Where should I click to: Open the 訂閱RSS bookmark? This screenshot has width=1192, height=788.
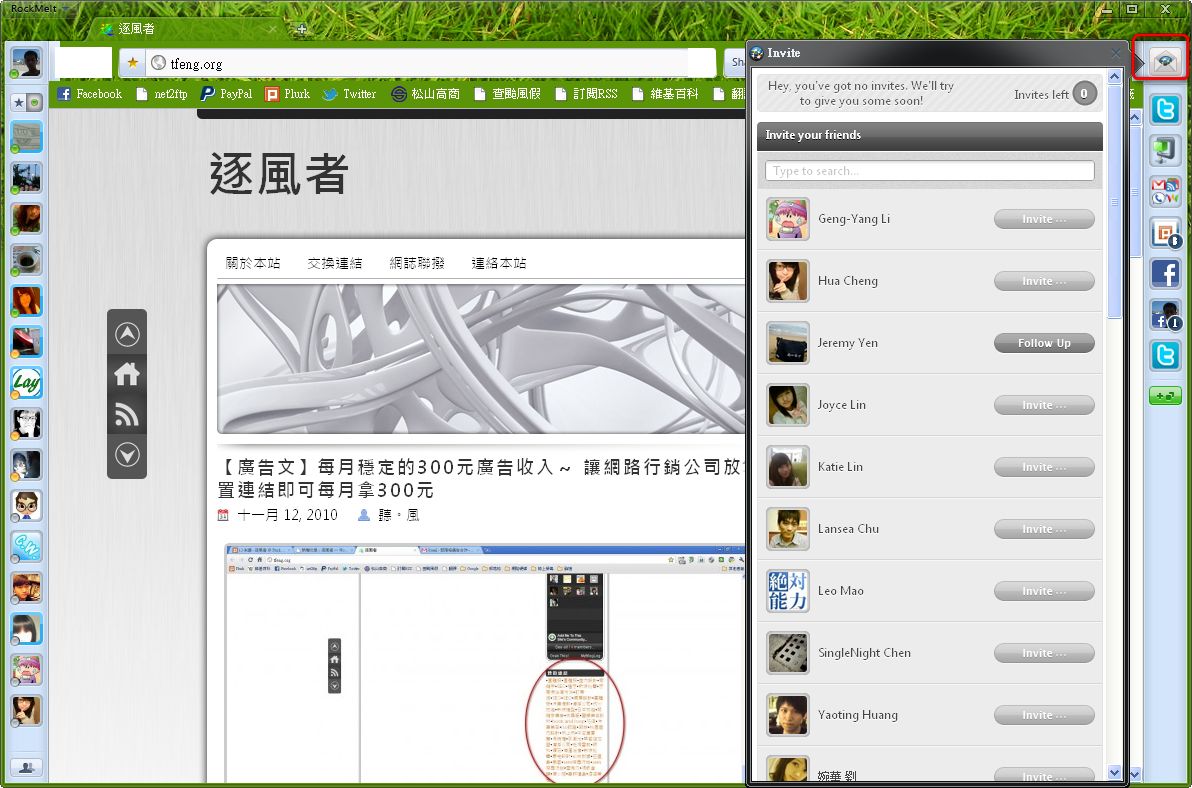(x=586, y=93)
